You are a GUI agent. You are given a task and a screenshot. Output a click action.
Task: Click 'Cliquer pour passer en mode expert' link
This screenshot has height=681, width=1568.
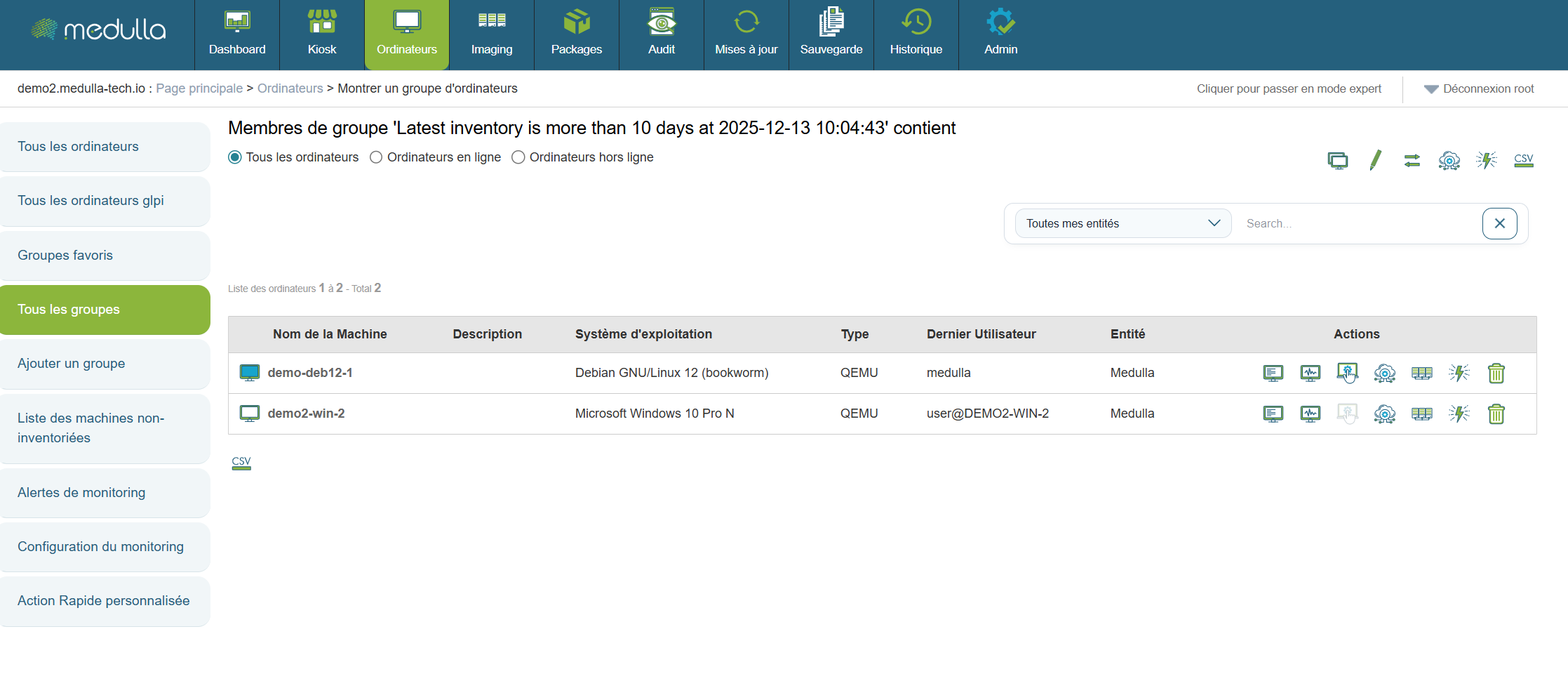(1288, 89)
